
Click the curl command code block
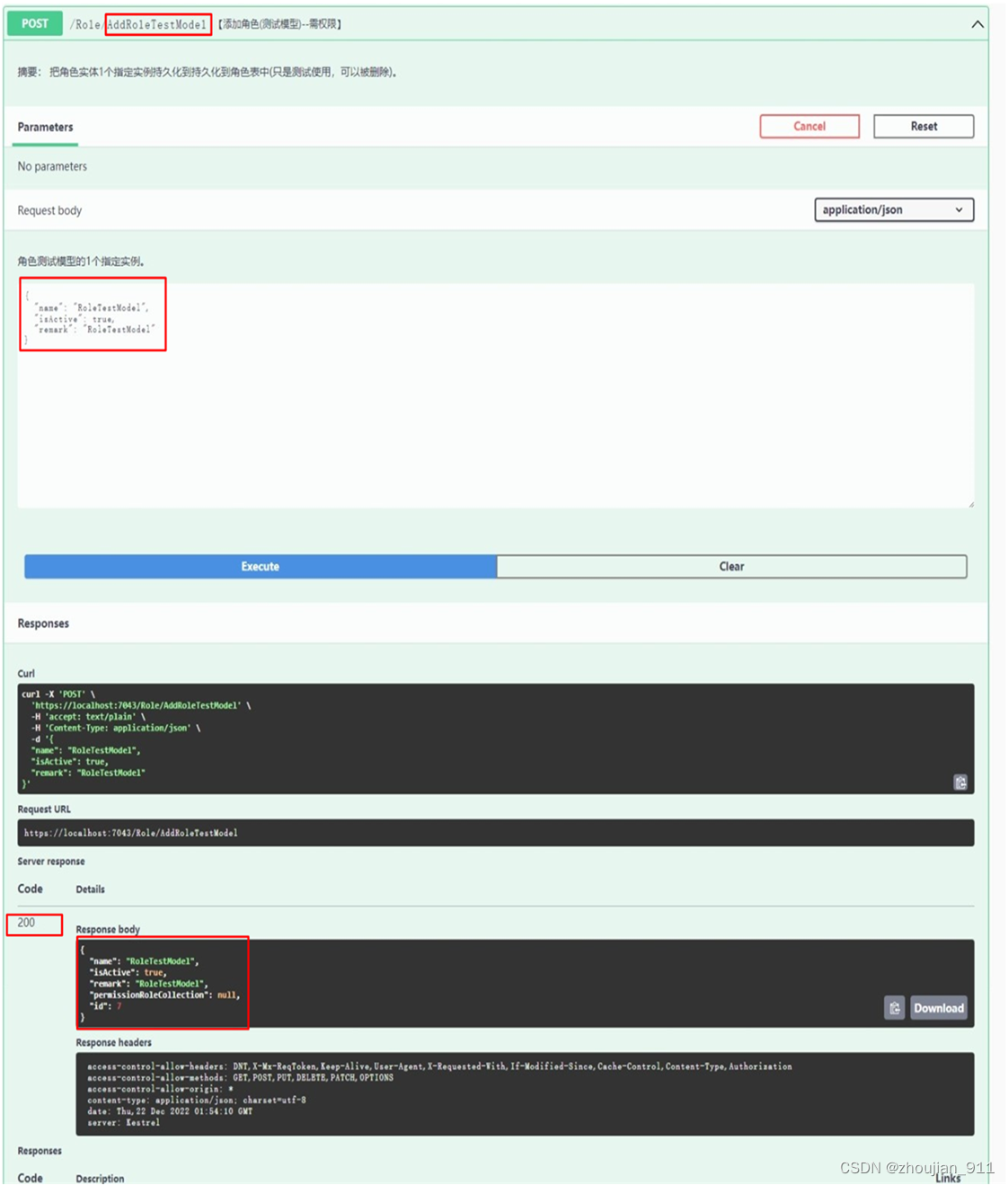496,738
